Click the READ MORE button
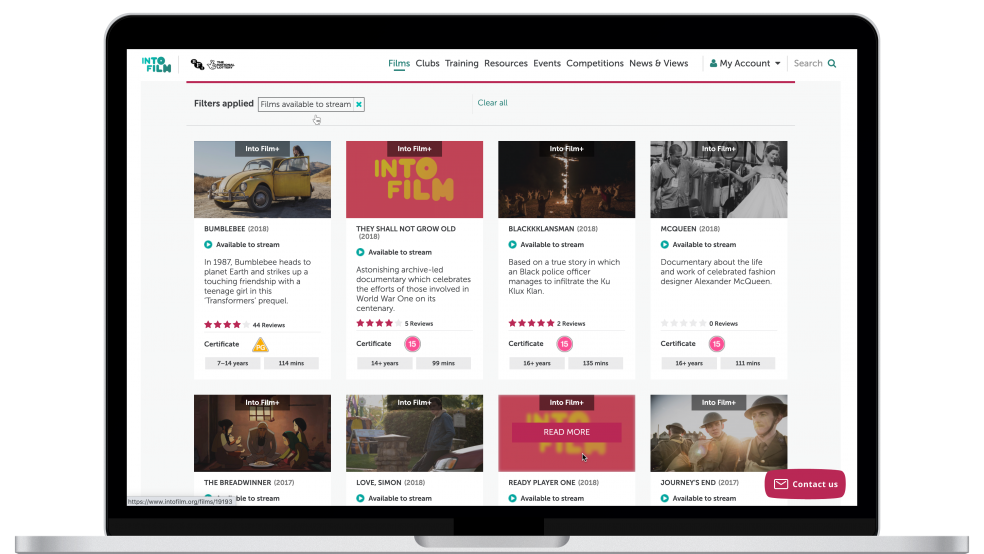Viewport: 984px width, 554px height. (567, 432)
